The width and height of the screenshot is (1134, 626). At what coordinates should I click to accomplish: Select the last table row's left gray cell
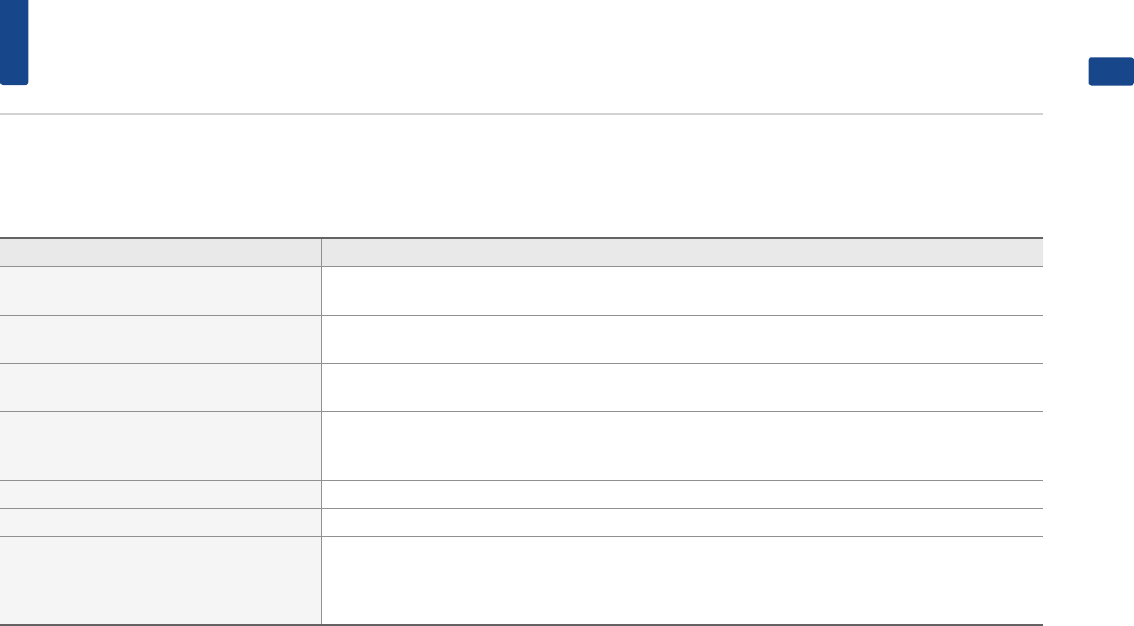(x=160, y=580)
